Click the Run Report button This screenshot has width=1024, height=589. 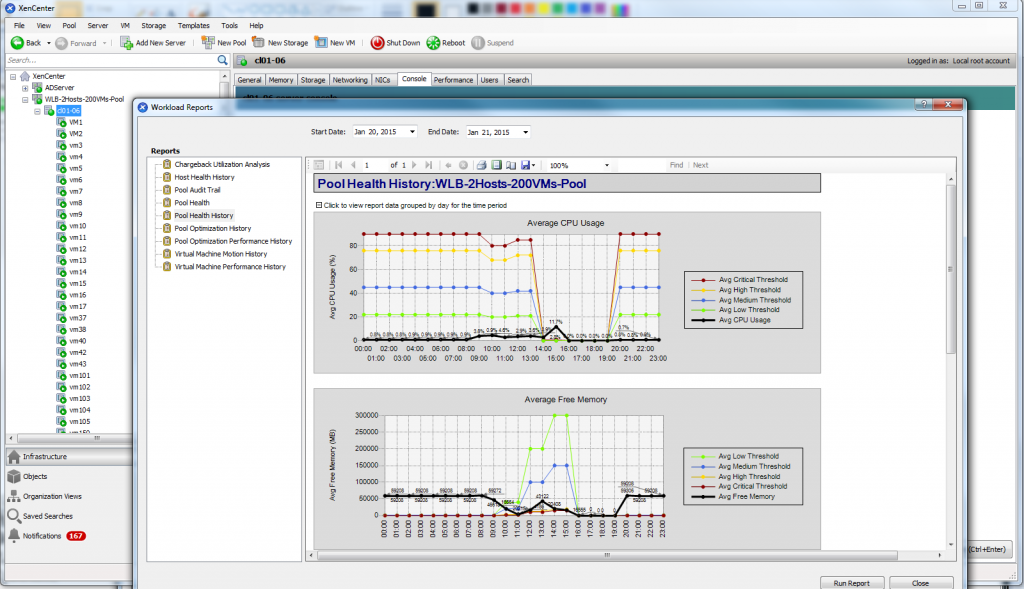pos(851,582)
